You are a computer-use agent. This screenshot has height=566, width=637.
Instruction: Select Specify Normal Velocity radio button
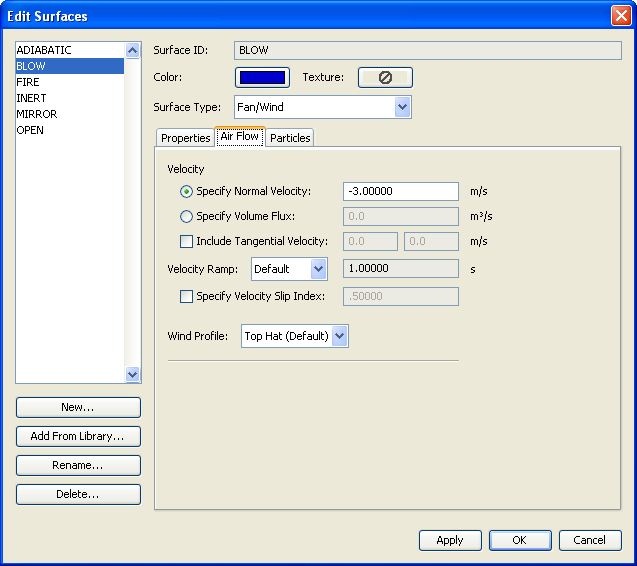pyautogui.click(x=186, y=191)
